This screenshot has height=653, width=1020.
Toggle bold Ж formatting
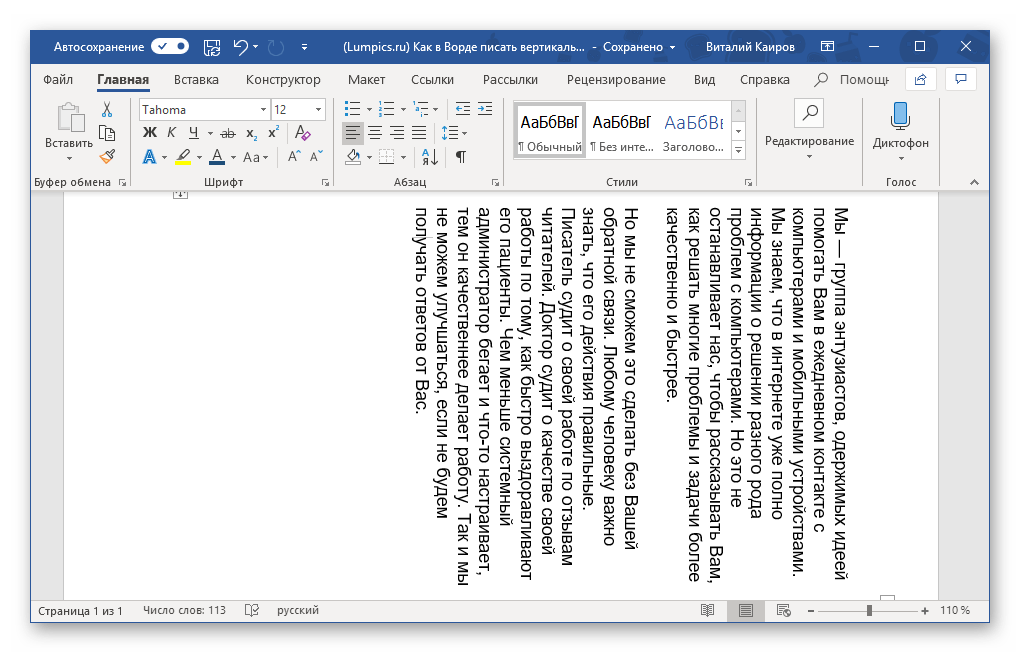[150, 133]
